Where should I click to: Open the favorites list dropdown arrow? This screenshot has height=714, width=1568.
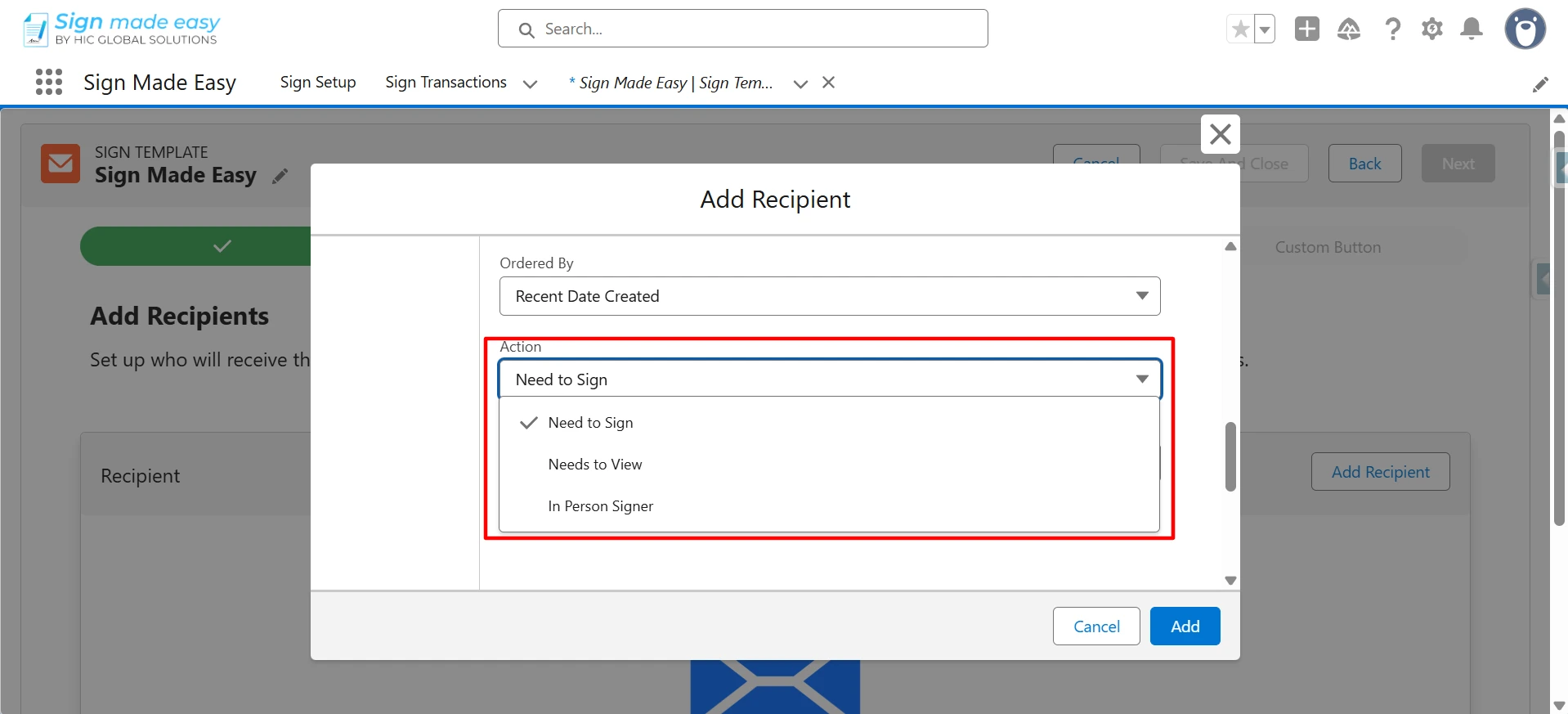[1265, 29]
